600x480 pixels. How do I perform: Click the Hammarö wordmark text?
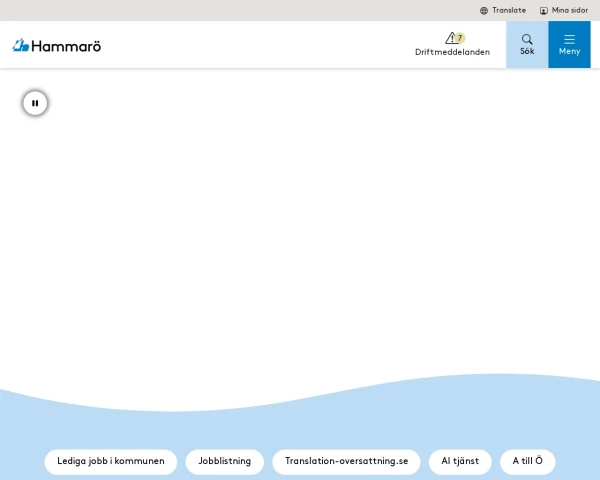tap(66, 45)
